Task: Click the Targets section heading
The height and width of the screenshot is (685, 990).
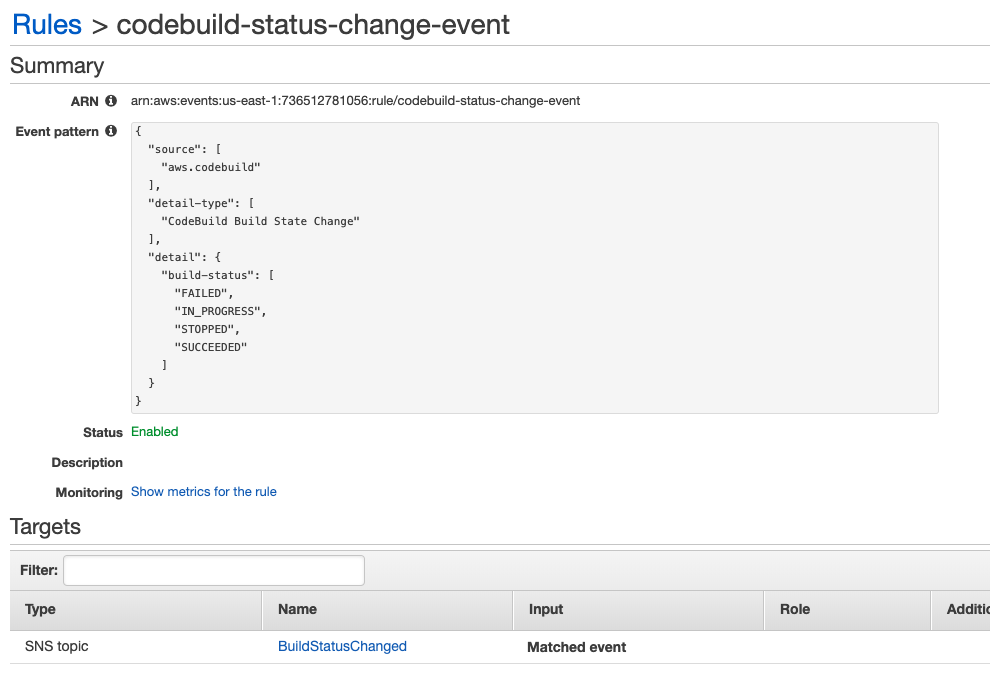Action: [x=45, y=527]
